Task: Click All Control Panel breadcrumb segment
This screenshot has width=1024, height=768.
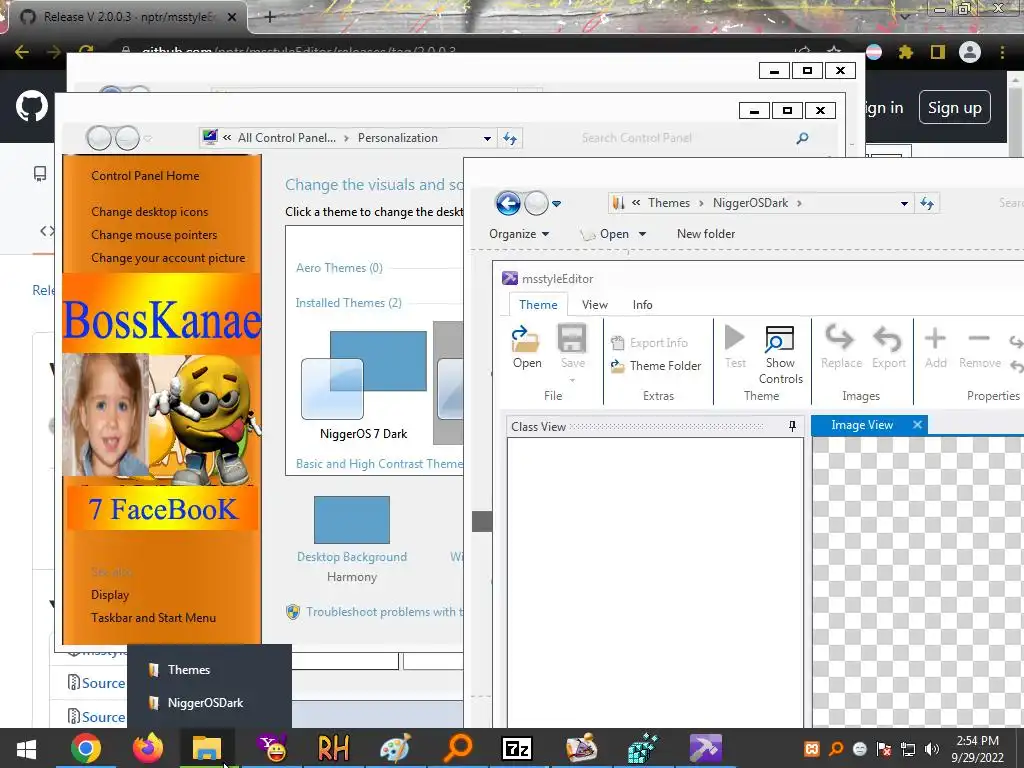Action: point(287,138)
